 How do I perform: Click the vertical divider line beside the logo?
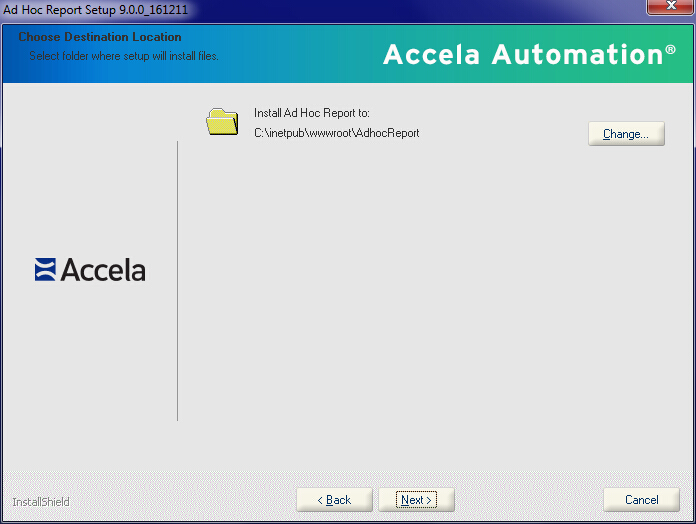click(178, 280)
